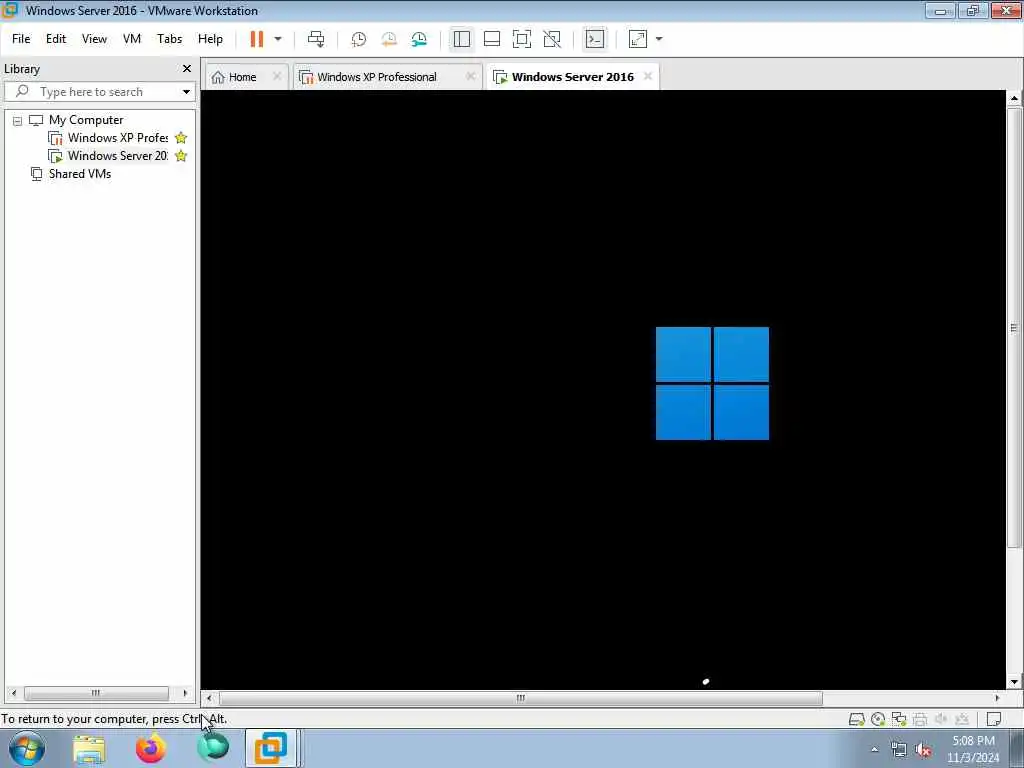Screen dimensions: 1024x768
Task: Show hidden system tray icons
Action: tap(875, 750)
